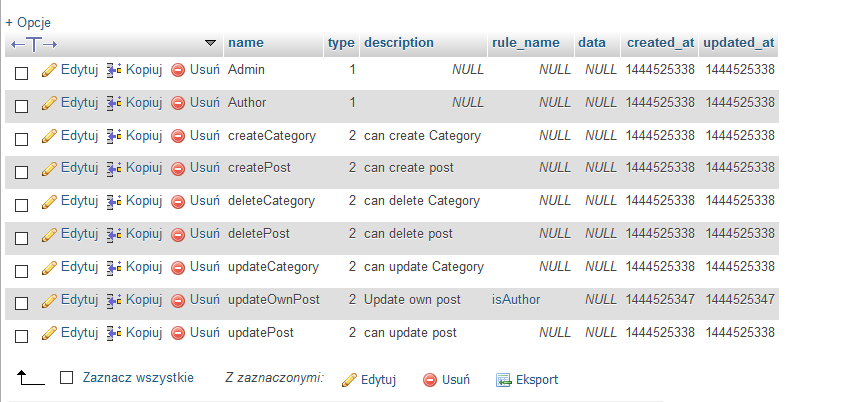Click the copy icon for Author row
The image size is (860, 402).
tap(114, 103)
